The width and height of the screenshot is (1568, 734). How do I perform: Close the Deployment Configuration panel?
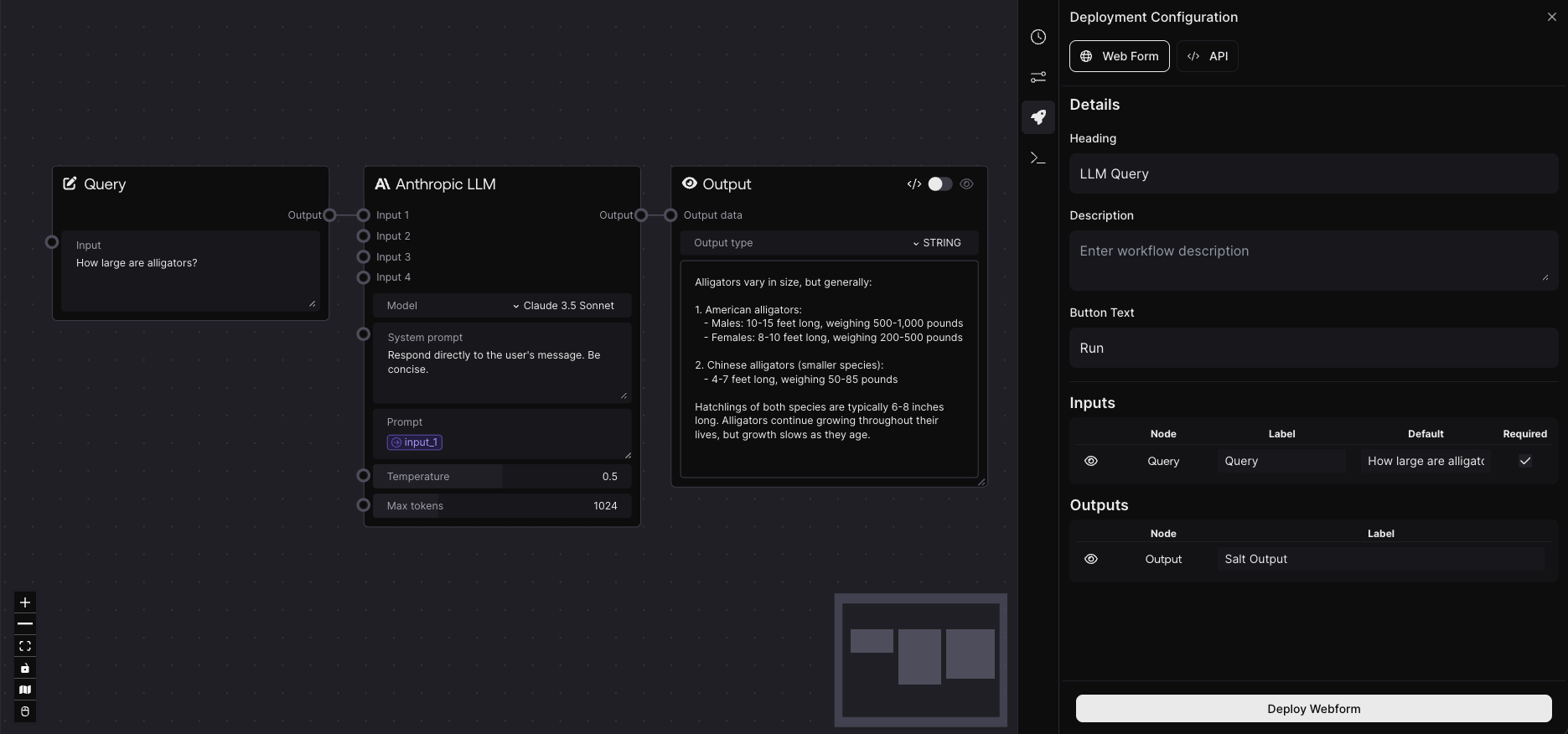(x=1551, y=17)
